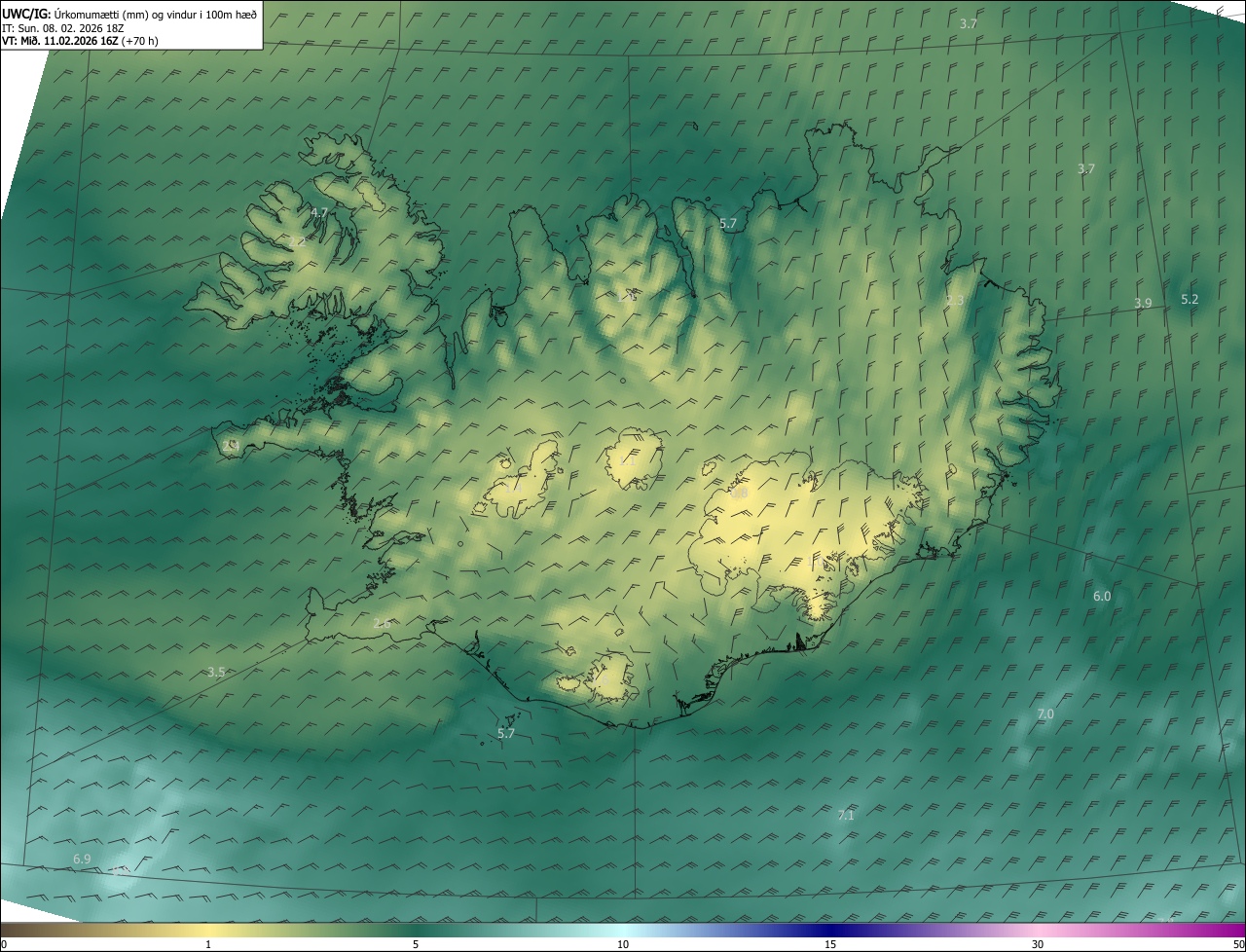The height and width of the screenshot is (952, 1246).
Task: Click the map value label 7.1
Action: tap(846, 815)
